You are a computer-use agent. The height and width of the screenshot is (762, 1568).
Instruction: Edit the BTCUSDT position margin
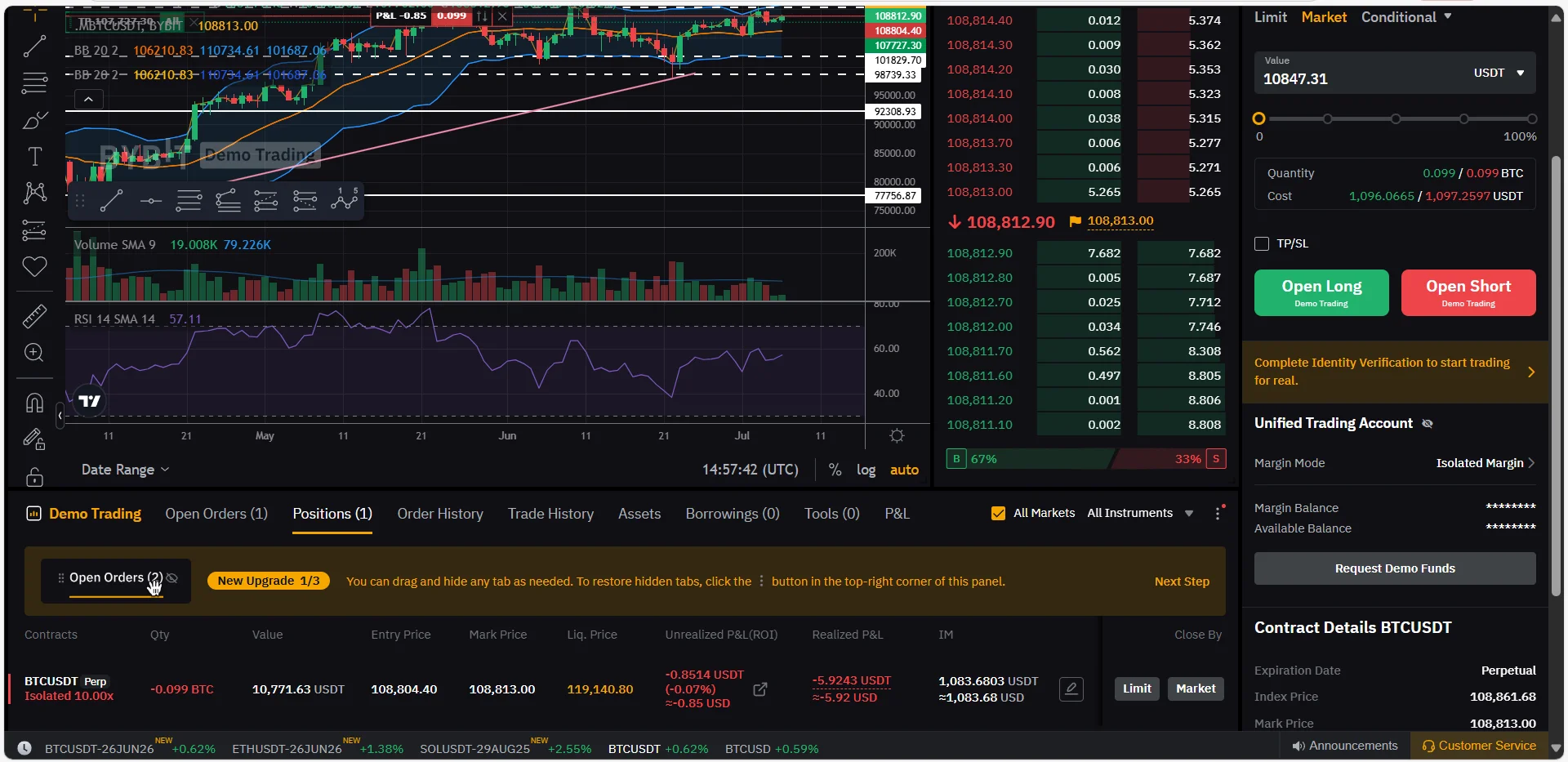(x=1071, y=689)
